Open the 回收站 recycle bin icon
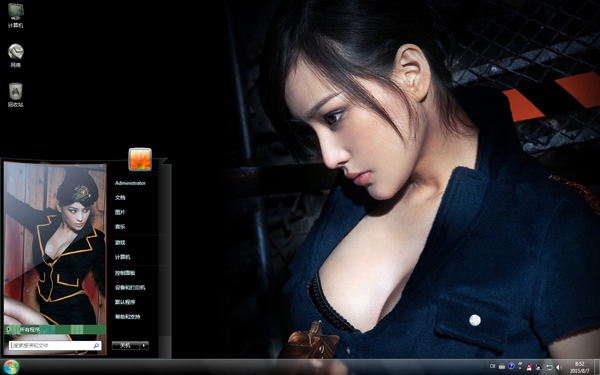Viewport: 600px width, 375px height. (16, 95)
